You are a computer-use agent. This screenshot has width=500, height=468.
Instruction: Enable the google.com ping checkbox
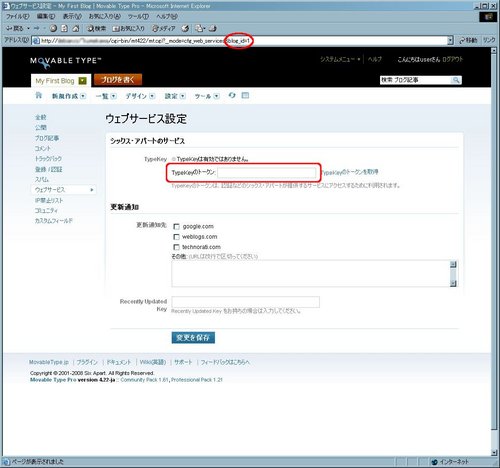click(x=176, y=227)
